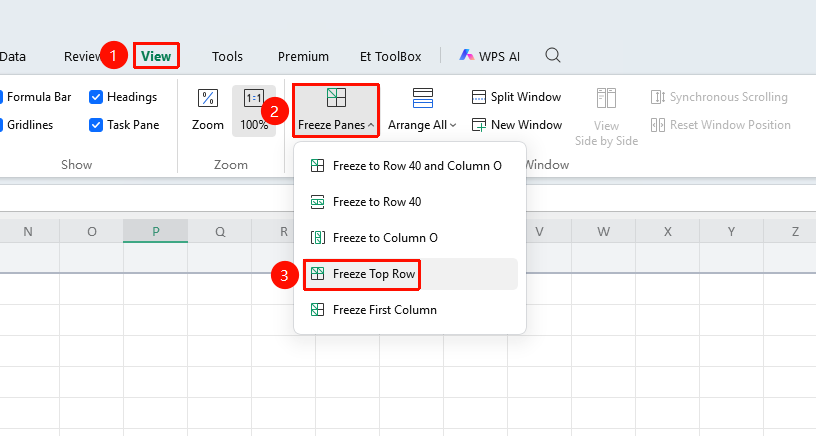Viewport: 816px width, 436px height.
Task: Select the column W header
Action: click(x=603, y=232)
